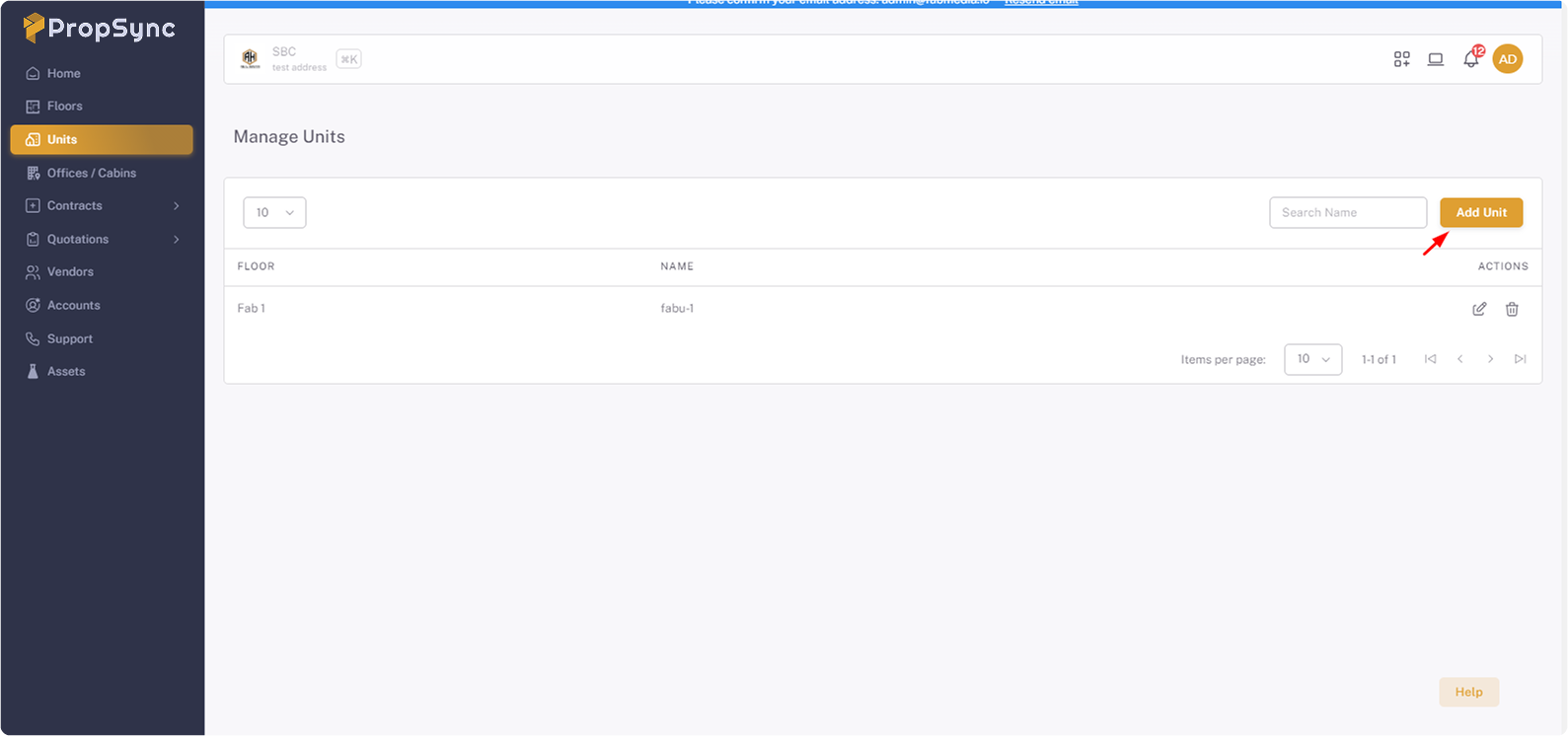Click the Add Unit button
The height and width of the screenshot is (736, 1568).
pos(1481,212)
